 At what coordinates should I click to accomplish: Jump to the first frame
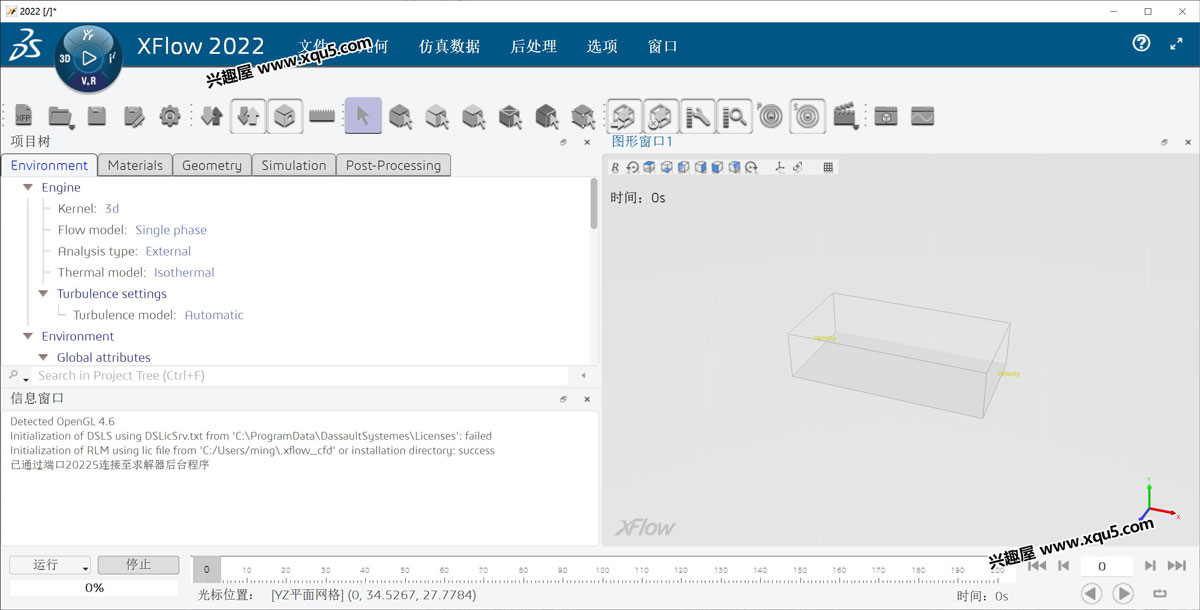click(x=1037, y=566)
